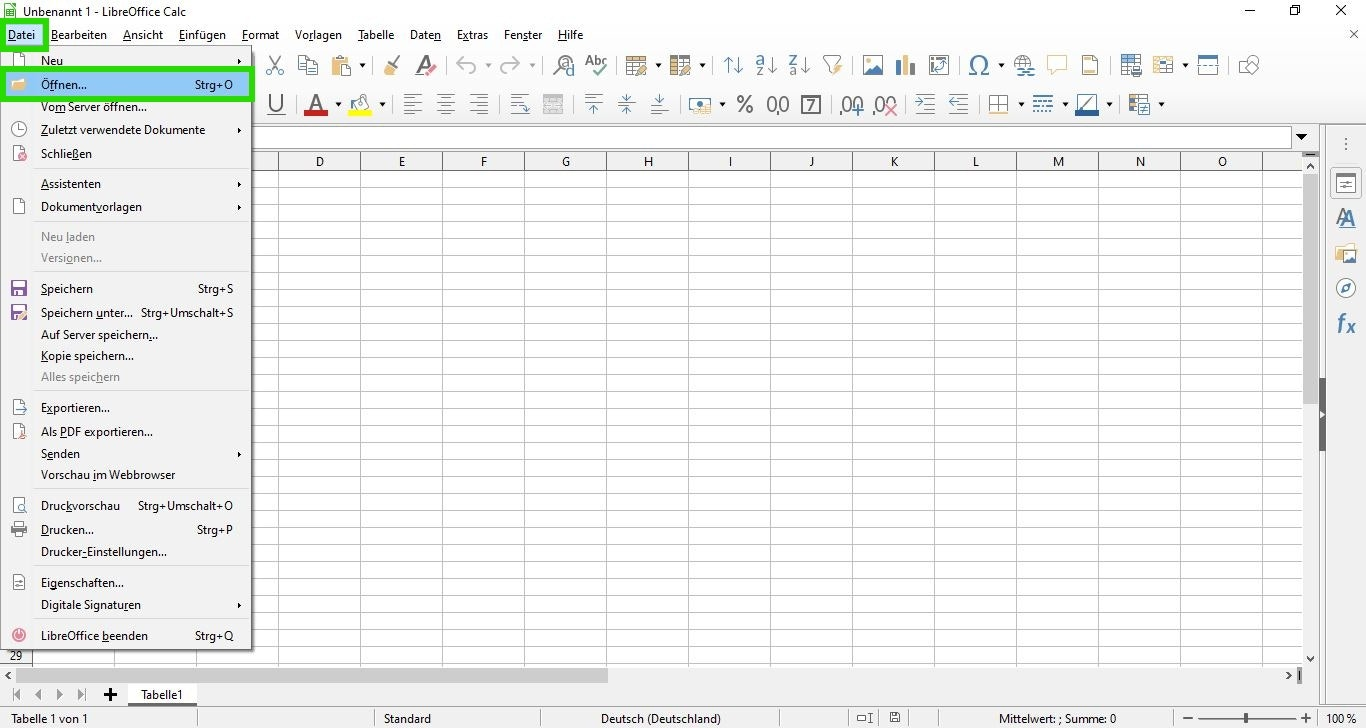
Task: Click Öffnen... in the Datei menu
Action: coord(126,85)
